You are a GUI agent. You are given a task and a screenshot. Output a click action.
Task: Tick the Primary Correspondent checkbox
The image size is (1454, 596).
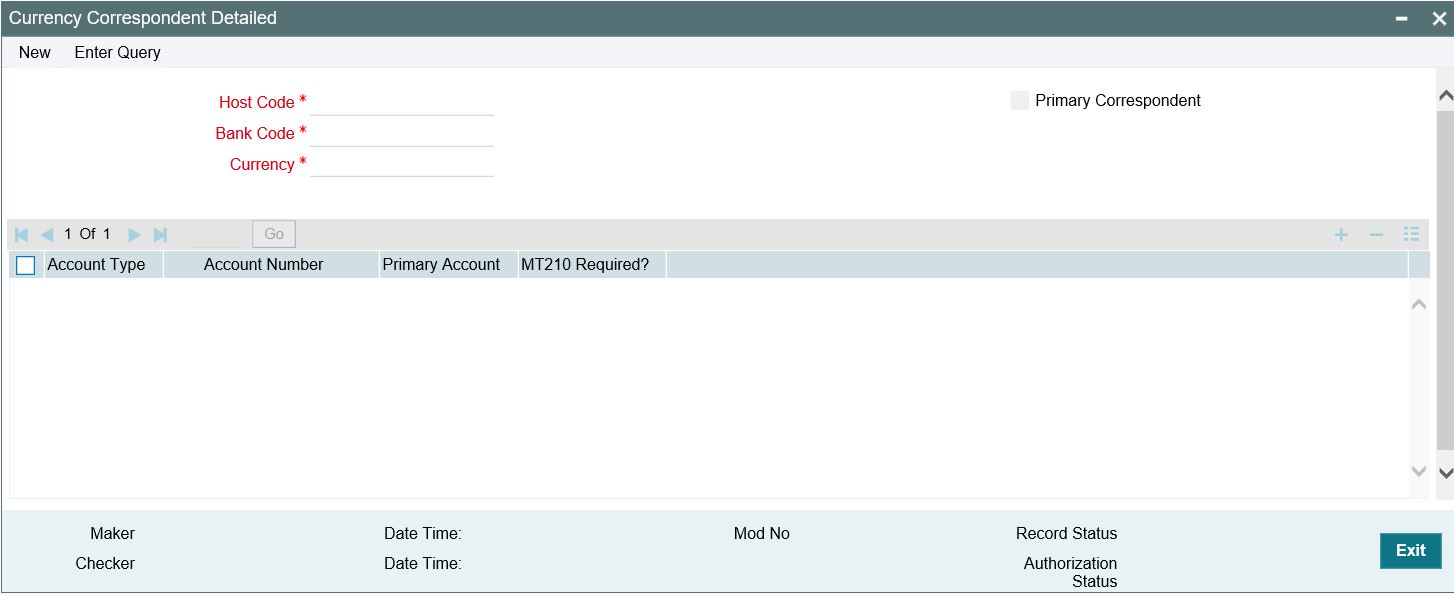tap(1019, 100)
